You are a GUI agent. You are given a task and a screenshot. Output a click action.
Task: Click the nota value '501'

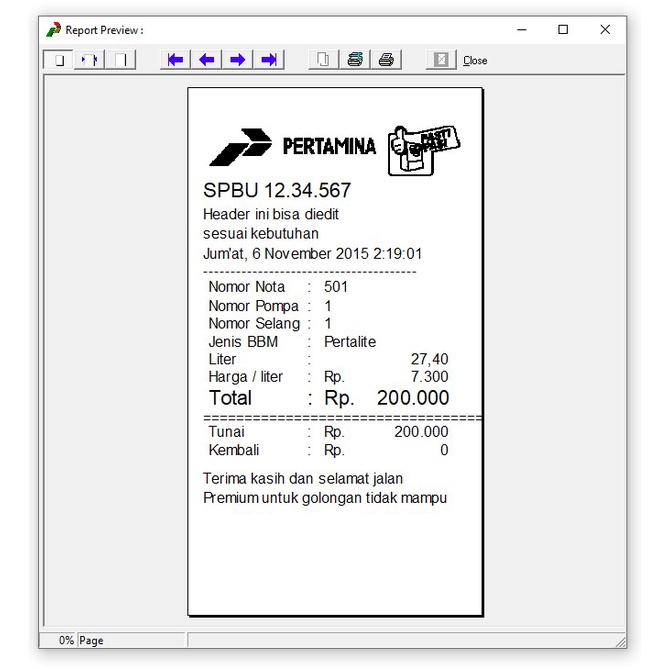(336, 287)
